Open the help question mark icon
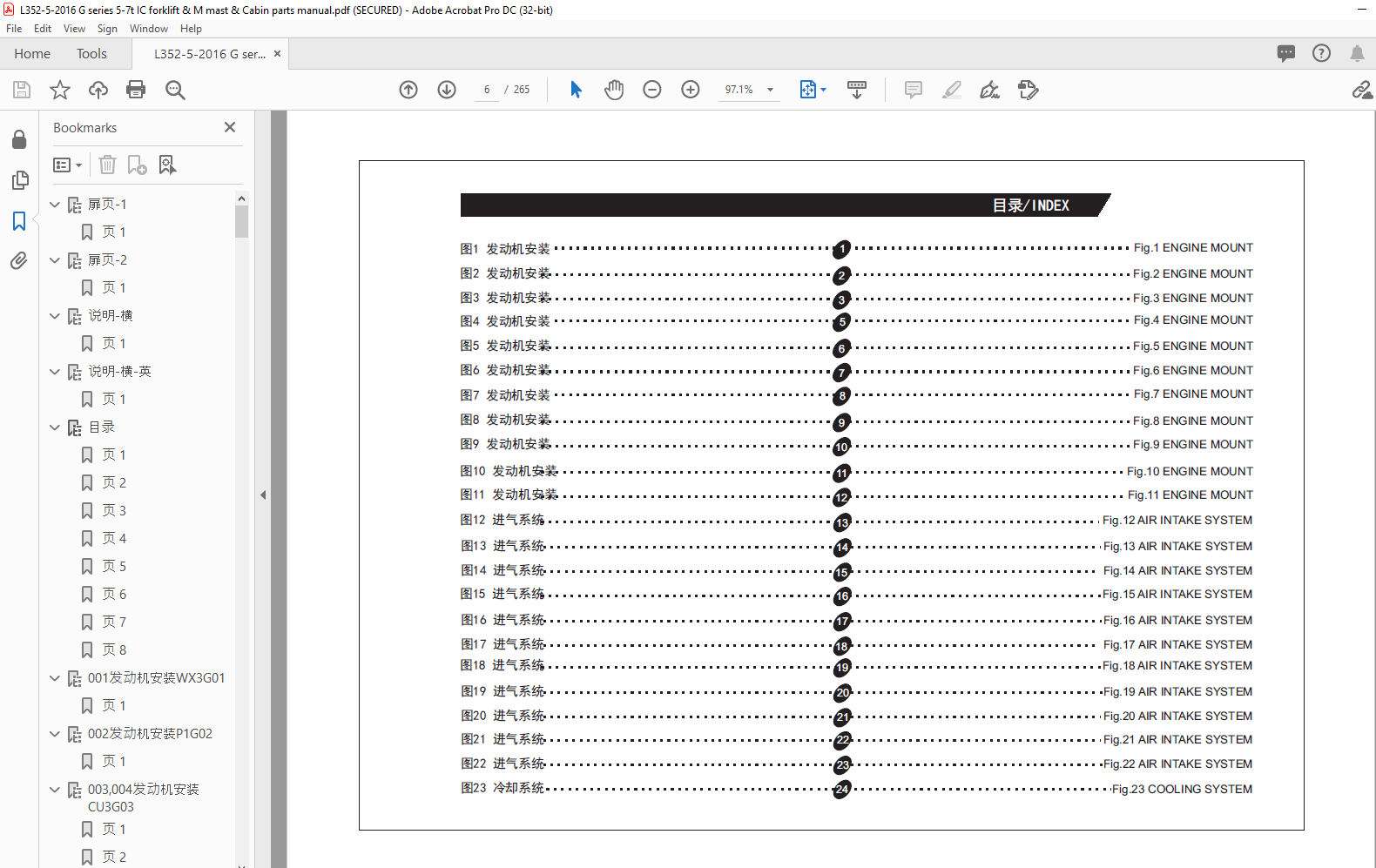Viewport: 1376px width, 868px height. (x=1321, y=53)
